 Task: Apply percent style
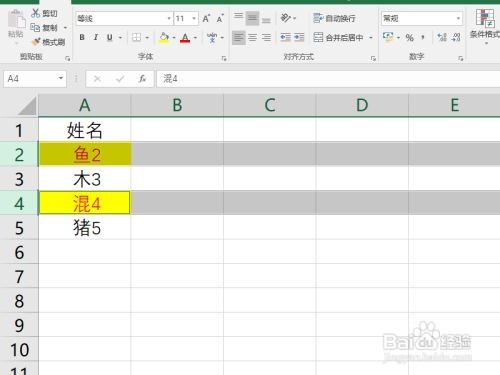pyautogui.click(x=410, y=37)
